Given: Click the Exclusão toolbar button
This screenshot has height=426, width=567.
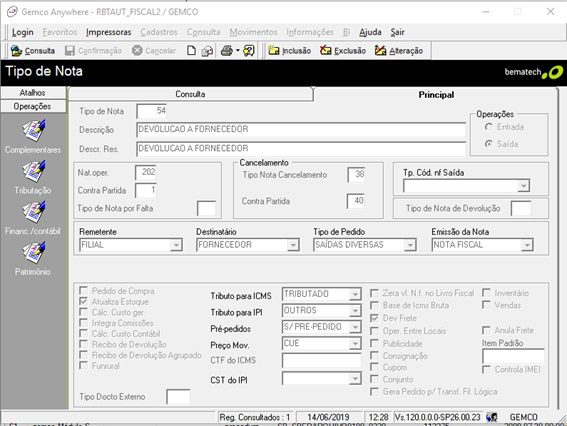Looking at the screenshot, I should pyautogui.click(x=343, y=51).
